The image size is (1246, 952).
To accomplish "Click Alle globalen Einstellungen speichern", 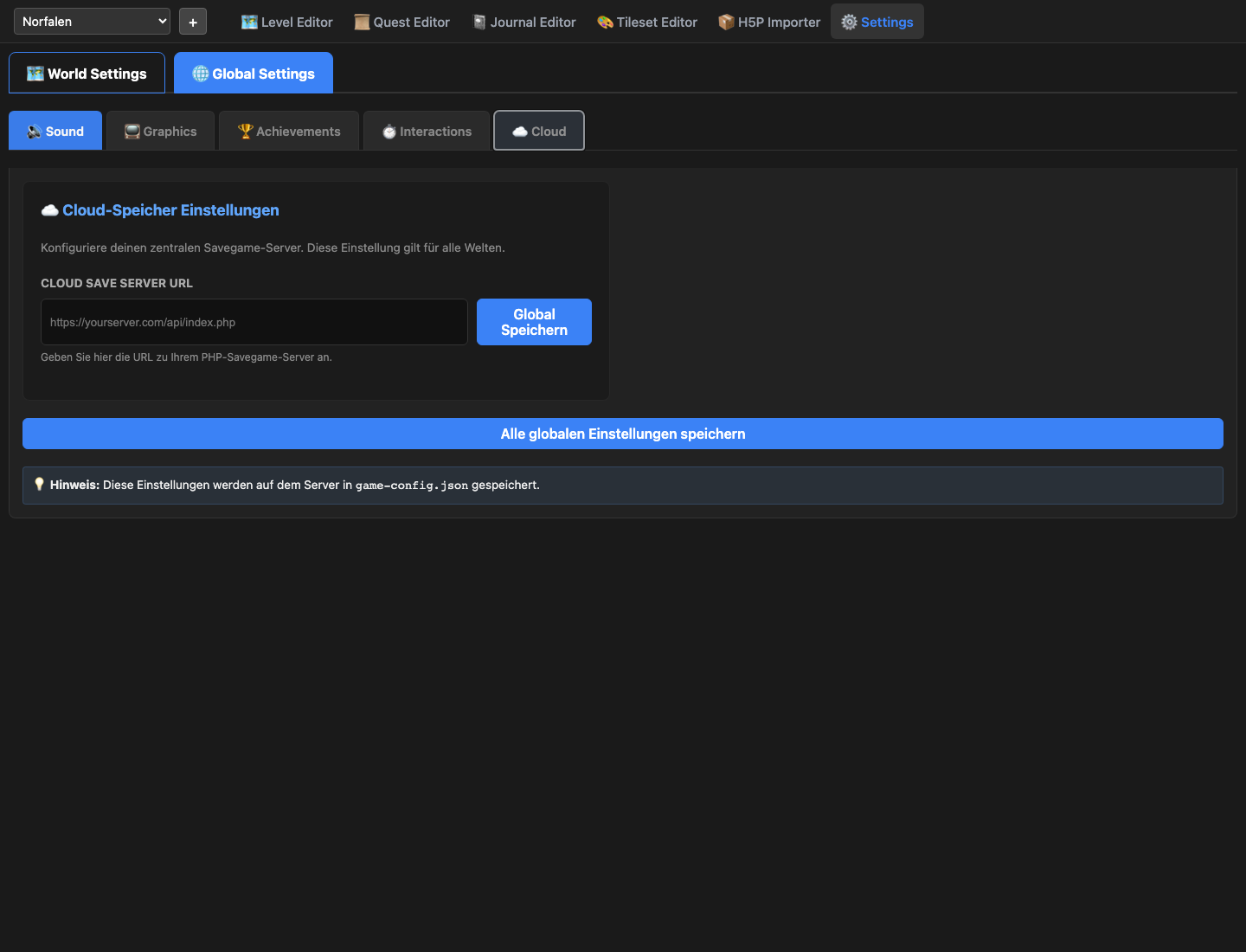I will [x=623, y=434].
